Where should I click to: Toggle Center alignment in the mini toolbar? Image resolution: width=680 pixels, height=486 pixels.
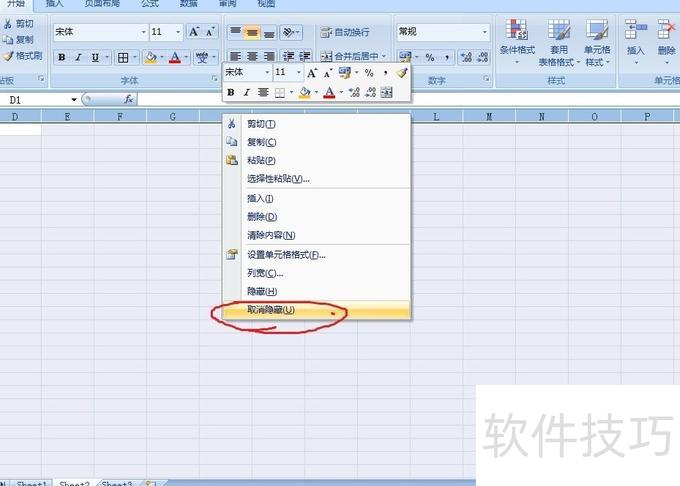(263, 92)
